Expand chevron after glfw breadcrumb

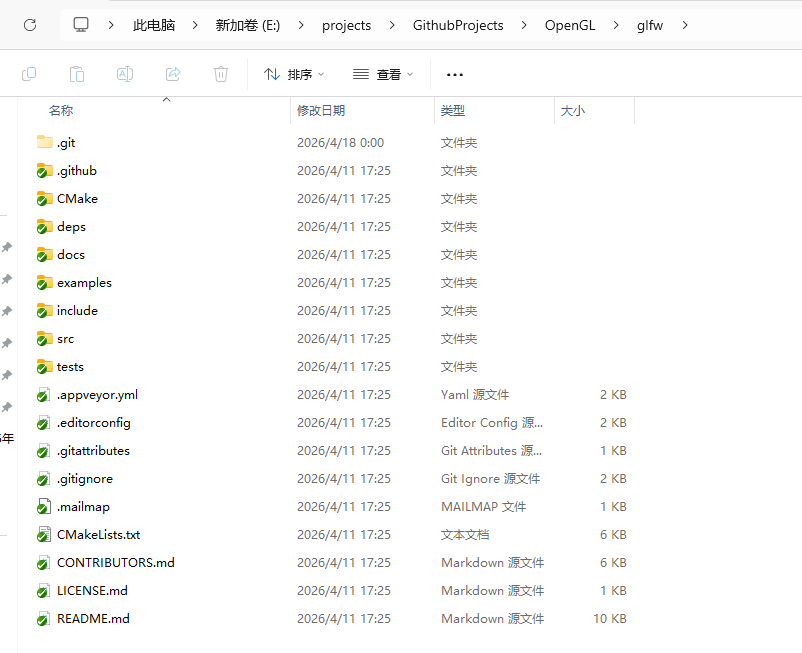(x=685, y=25)
